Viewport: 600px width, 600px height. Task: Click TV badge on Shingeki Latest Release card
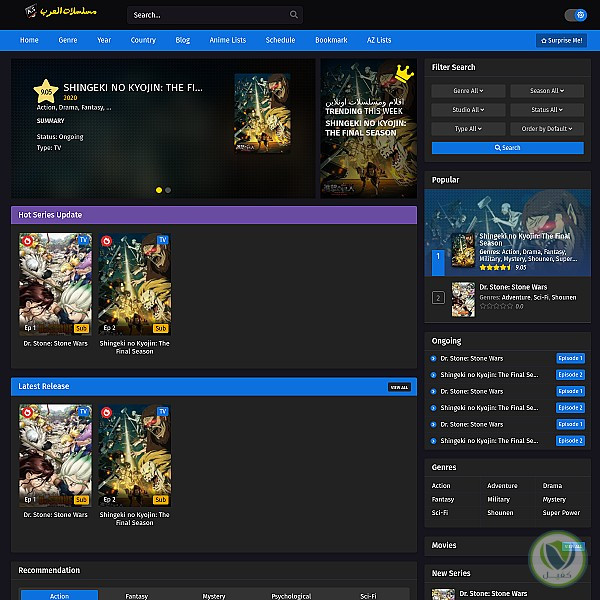tap(163, 411)
